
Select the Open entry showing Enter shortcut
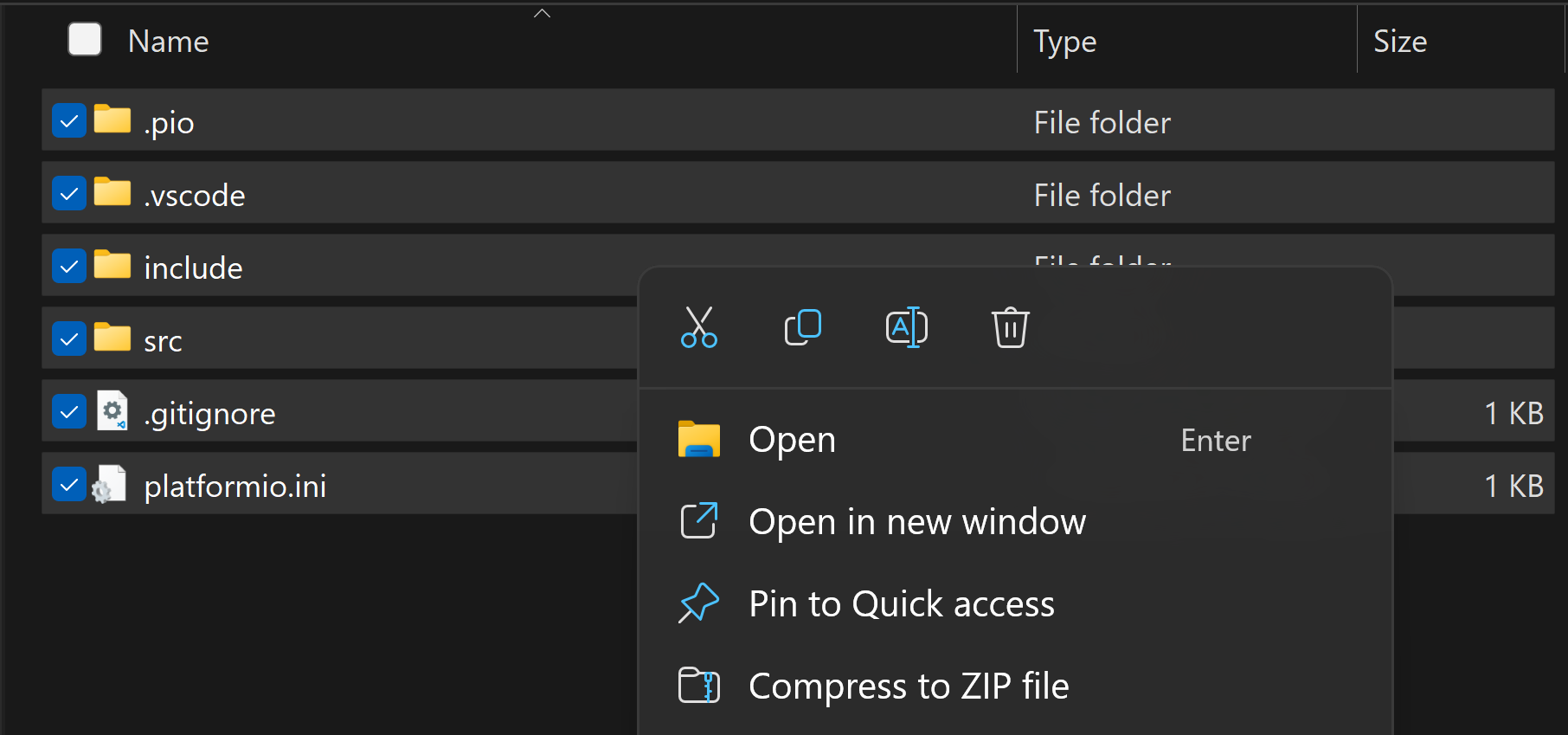(792, 439)
